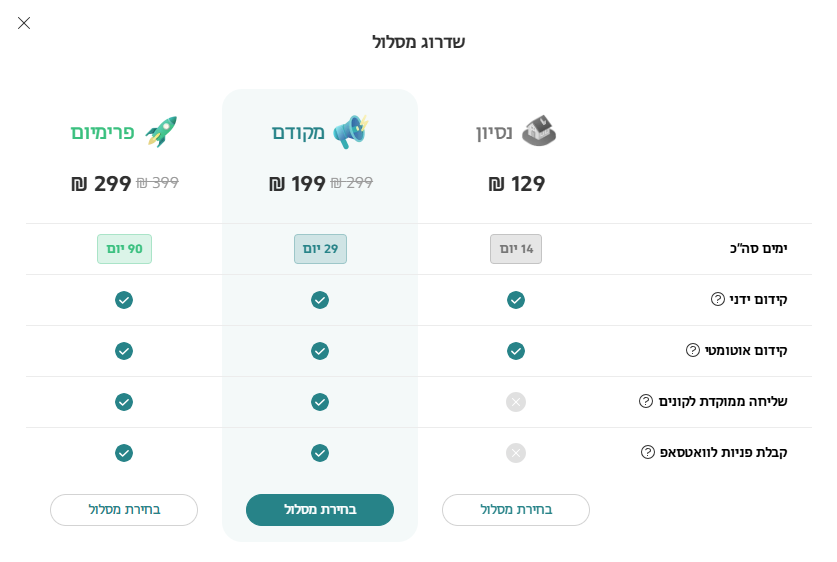Click the struck-through 399 ₪ price
This screenshot has height=562, width=837.
[157, 183]
